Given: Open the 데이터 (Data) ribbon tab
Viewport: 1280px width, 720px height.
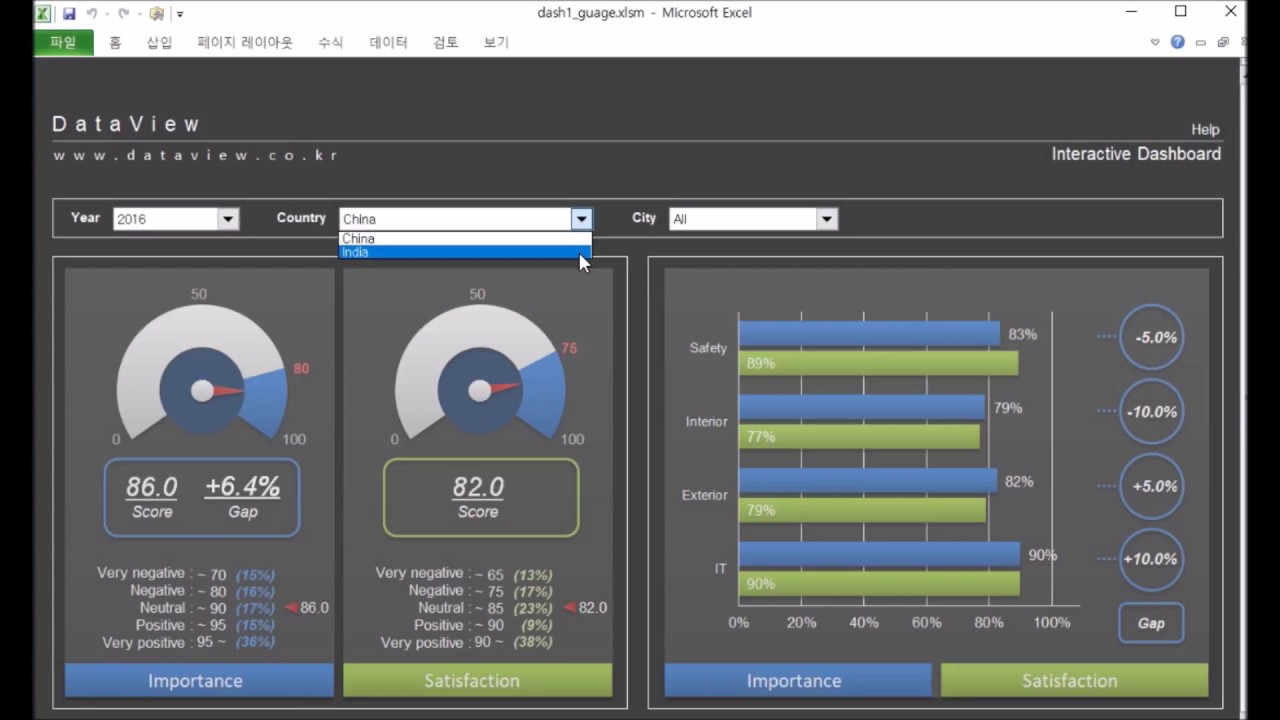Looking at the screenshot, I should click(x=388, y=42).
